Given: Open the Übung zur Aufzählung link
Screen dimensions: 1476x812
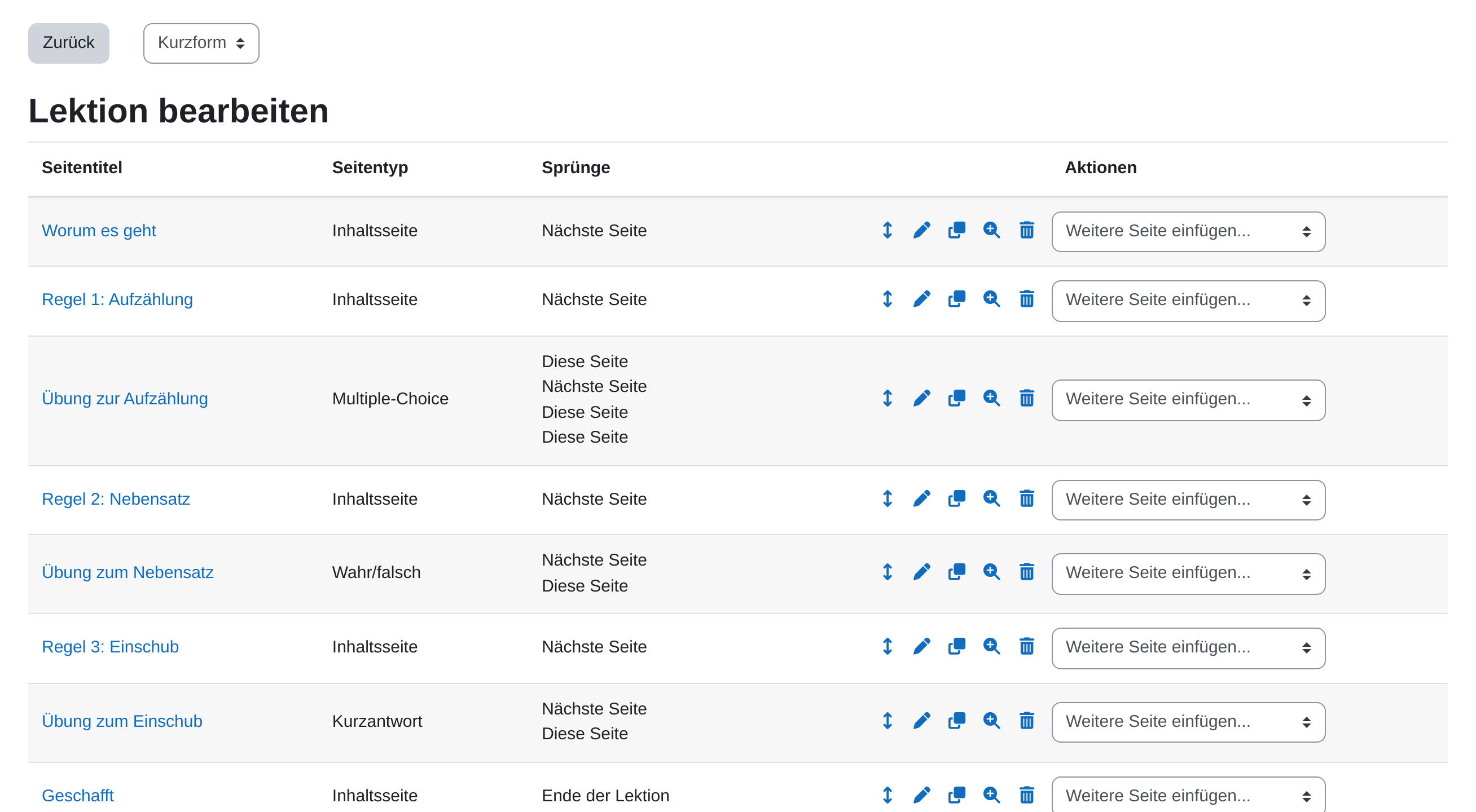Looking at the screenshot, I should (124, 399).
